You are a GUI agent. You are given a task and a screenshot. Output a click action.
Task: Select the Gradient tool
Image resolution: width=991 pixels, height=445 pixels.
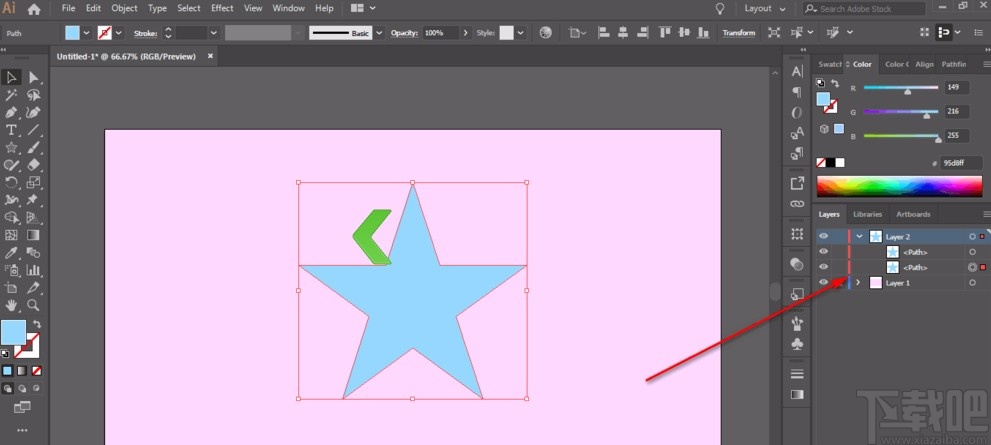click(33, 235)
